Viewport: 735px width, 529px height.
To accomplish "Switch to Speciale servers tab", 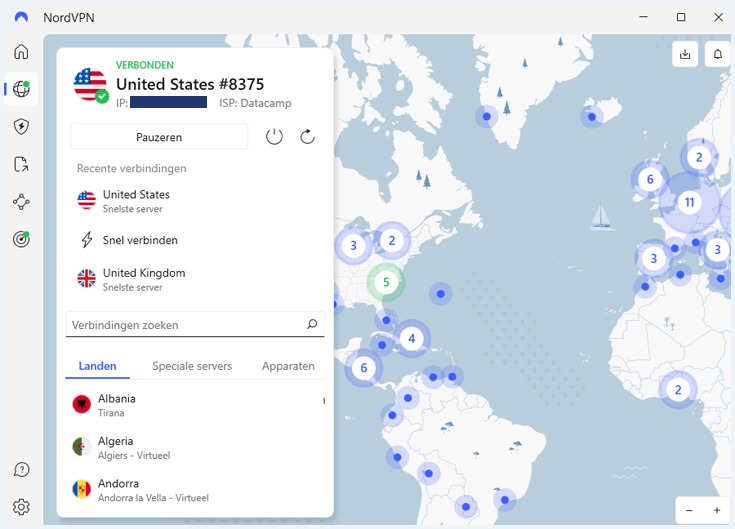I will 192,366.
